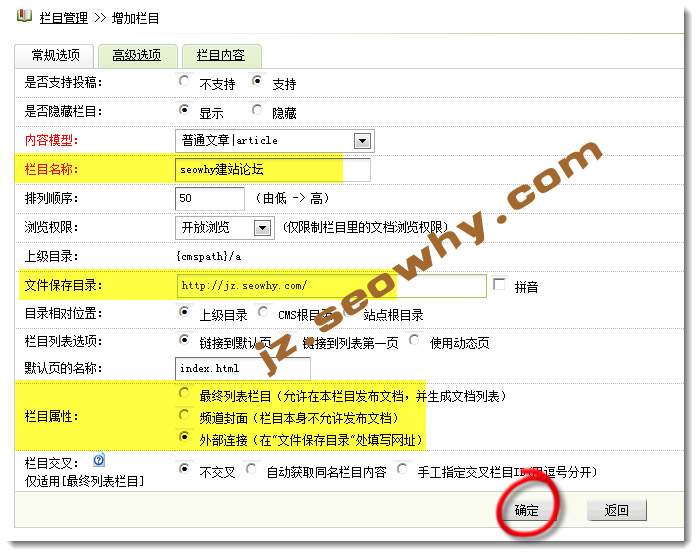
Task: Click the 栏目名称 text field
Action: tap(272, 170)
